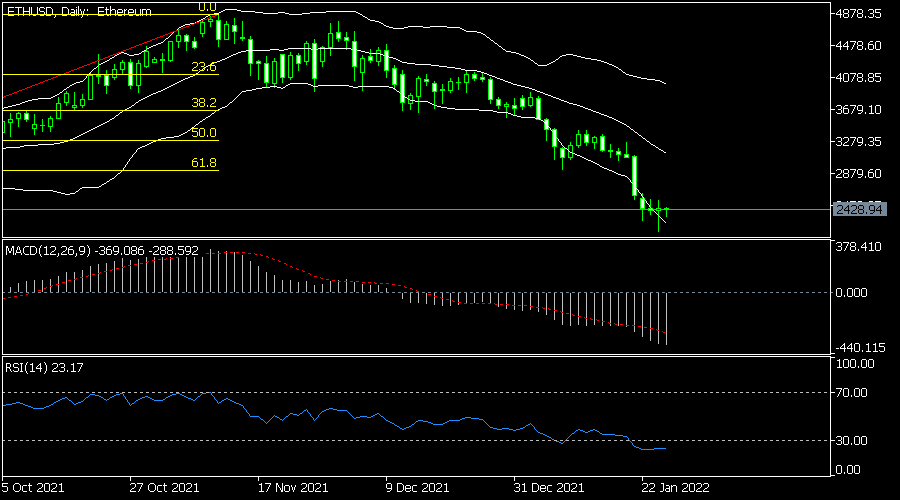The image size is (900, 500).
Task: Select the 23.6 Fibonacci level label
Action: tap(204, 67)
